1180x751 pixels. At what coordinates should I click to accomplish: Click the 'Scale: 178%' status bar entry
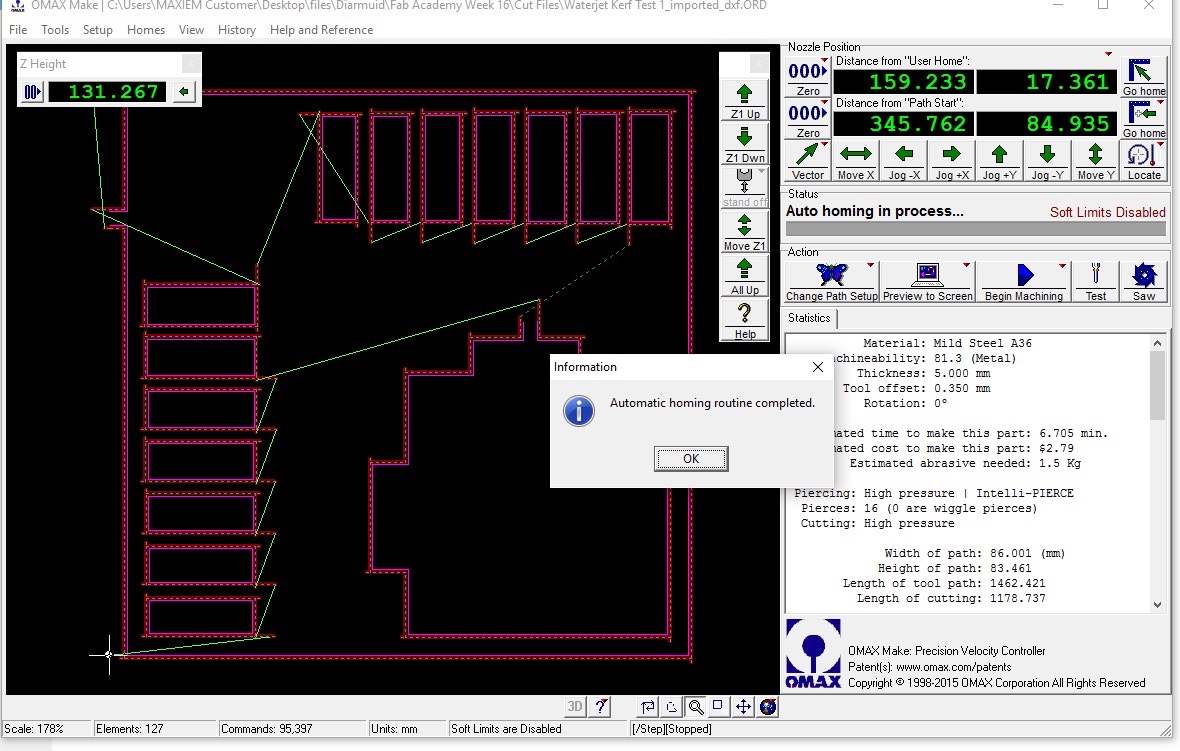point(46,728)
